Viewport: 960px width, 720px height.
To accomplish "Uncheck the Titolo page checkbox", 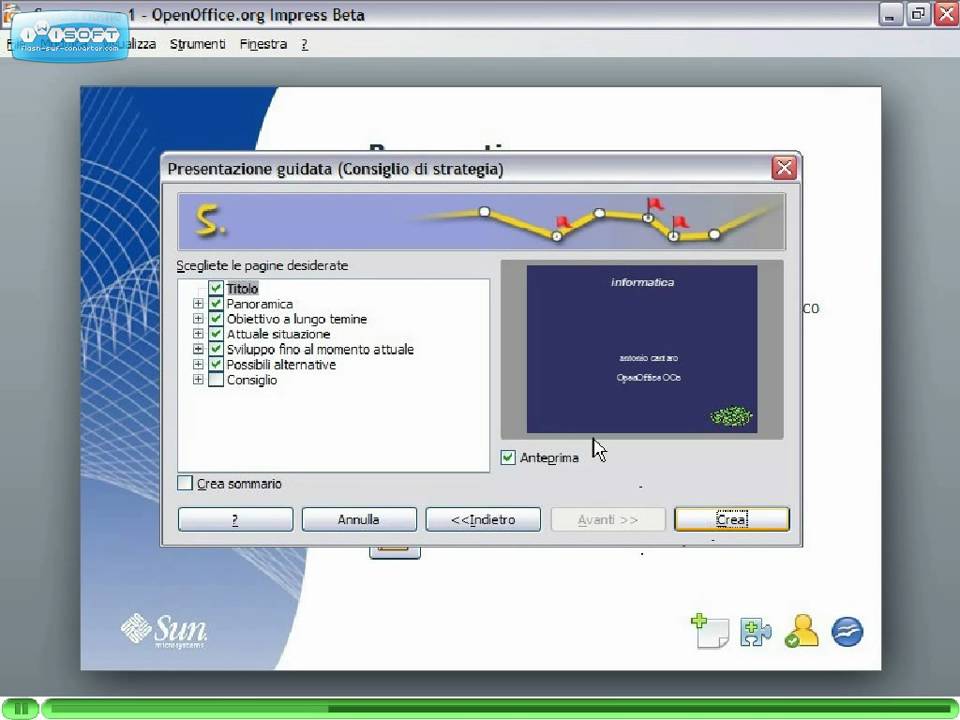I will click(216, 288).
